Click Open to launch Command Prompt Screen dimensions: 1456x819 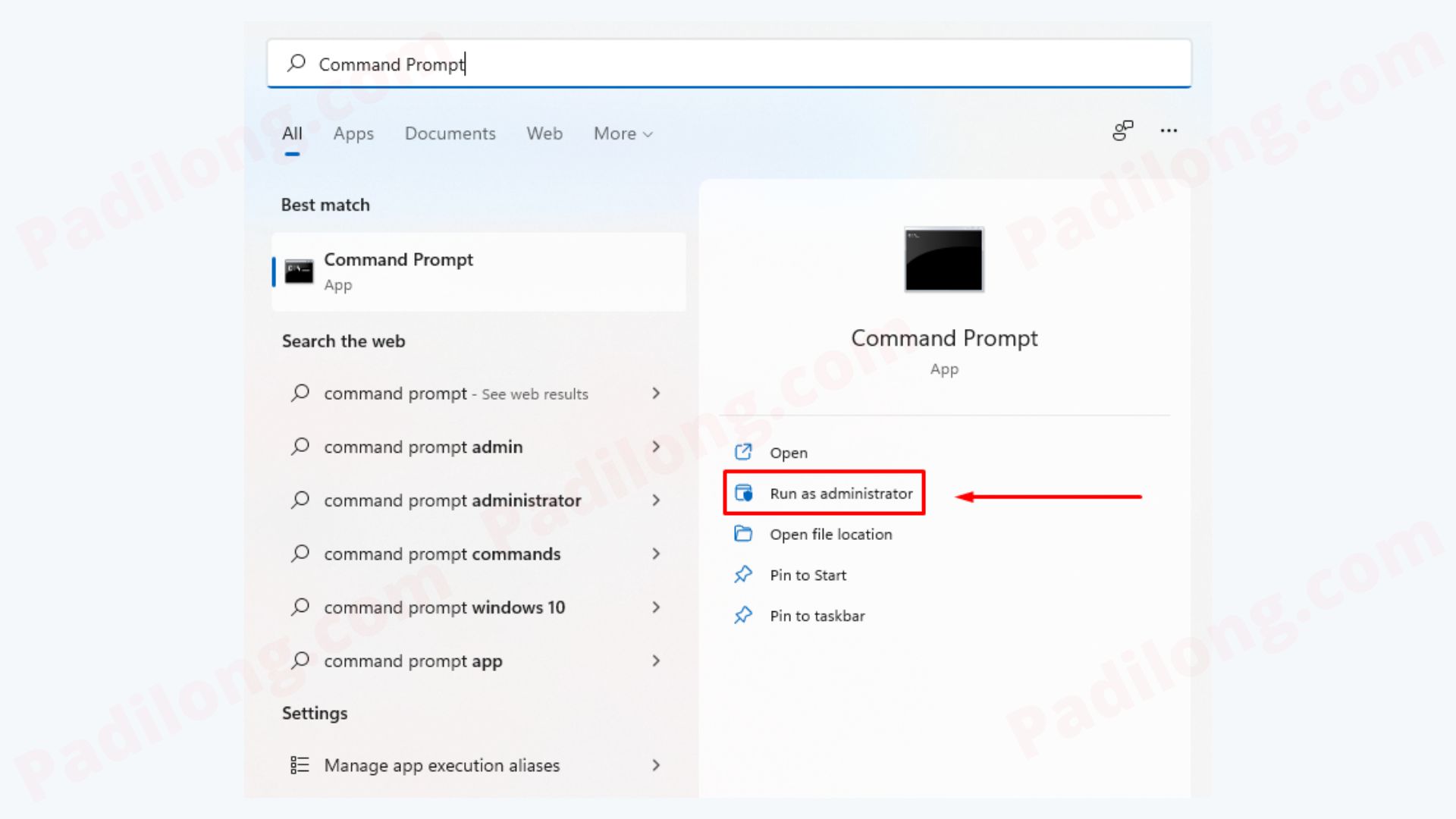click(788, 452)
